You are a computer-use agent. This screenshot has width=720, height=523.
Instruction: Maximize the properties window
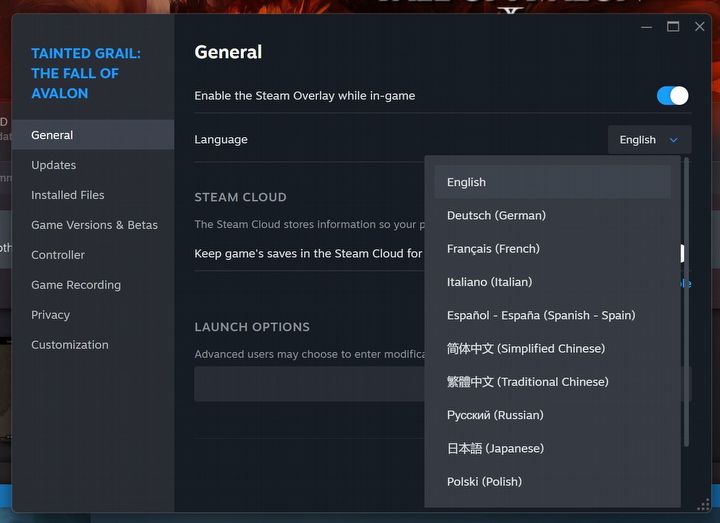(x=673, y=27)
